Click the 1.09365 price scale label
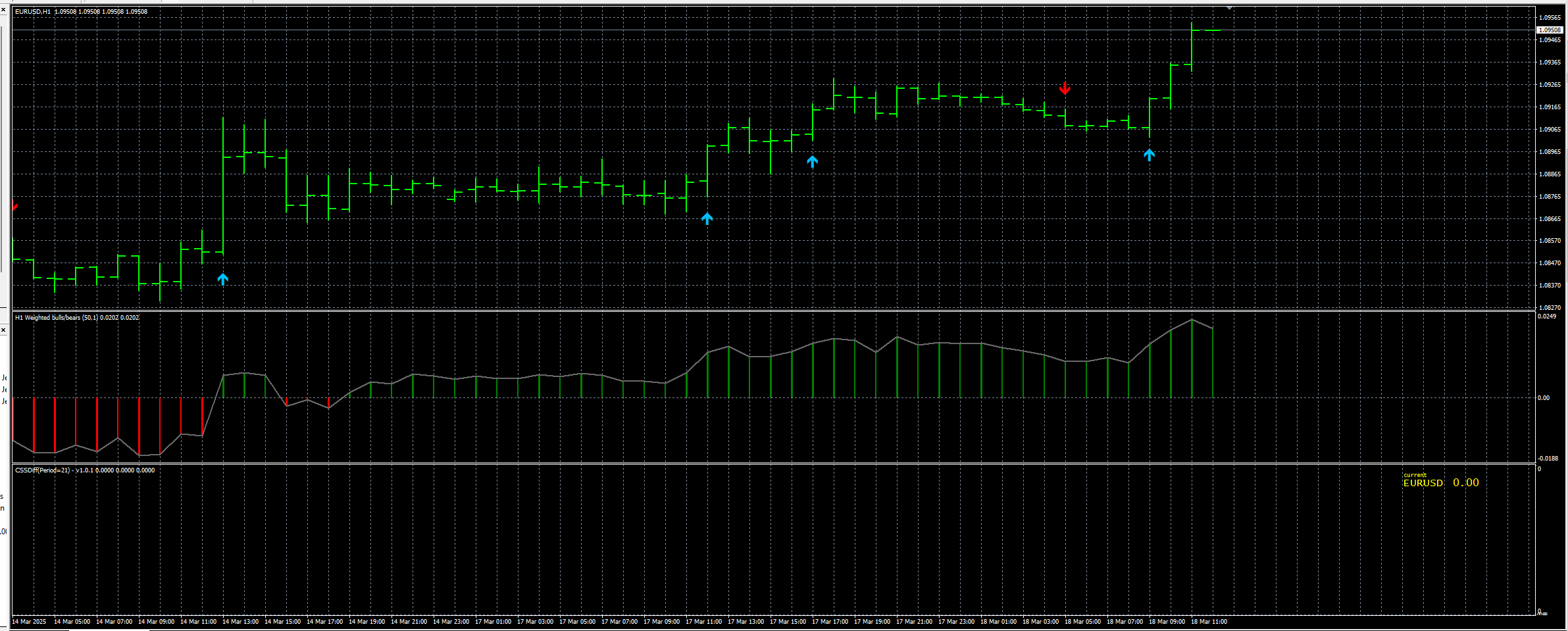 pyautogui.click(x=1550, y=63)
